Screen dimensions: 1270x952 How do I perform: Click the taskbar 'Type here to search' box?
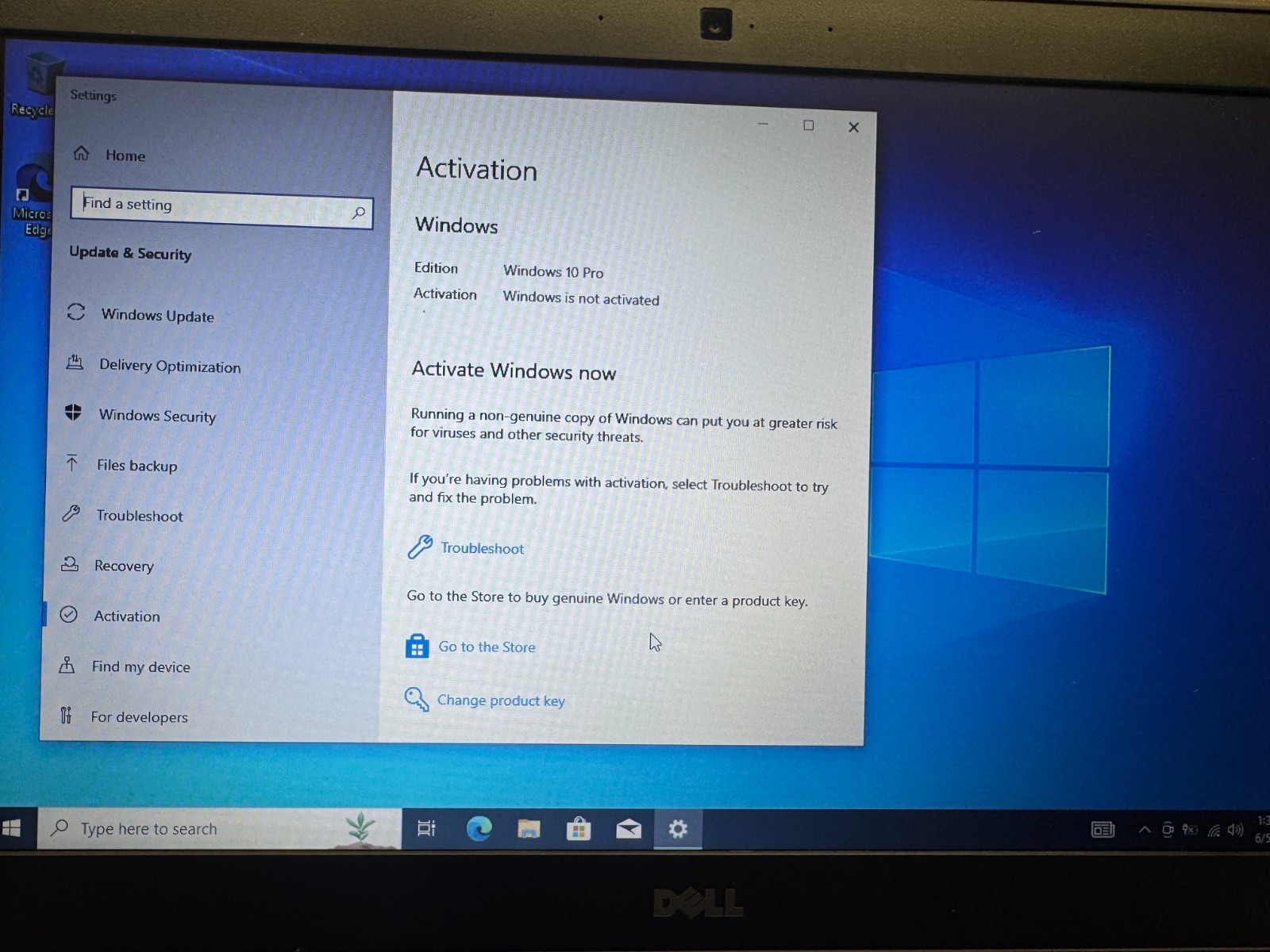coord(219,829)
